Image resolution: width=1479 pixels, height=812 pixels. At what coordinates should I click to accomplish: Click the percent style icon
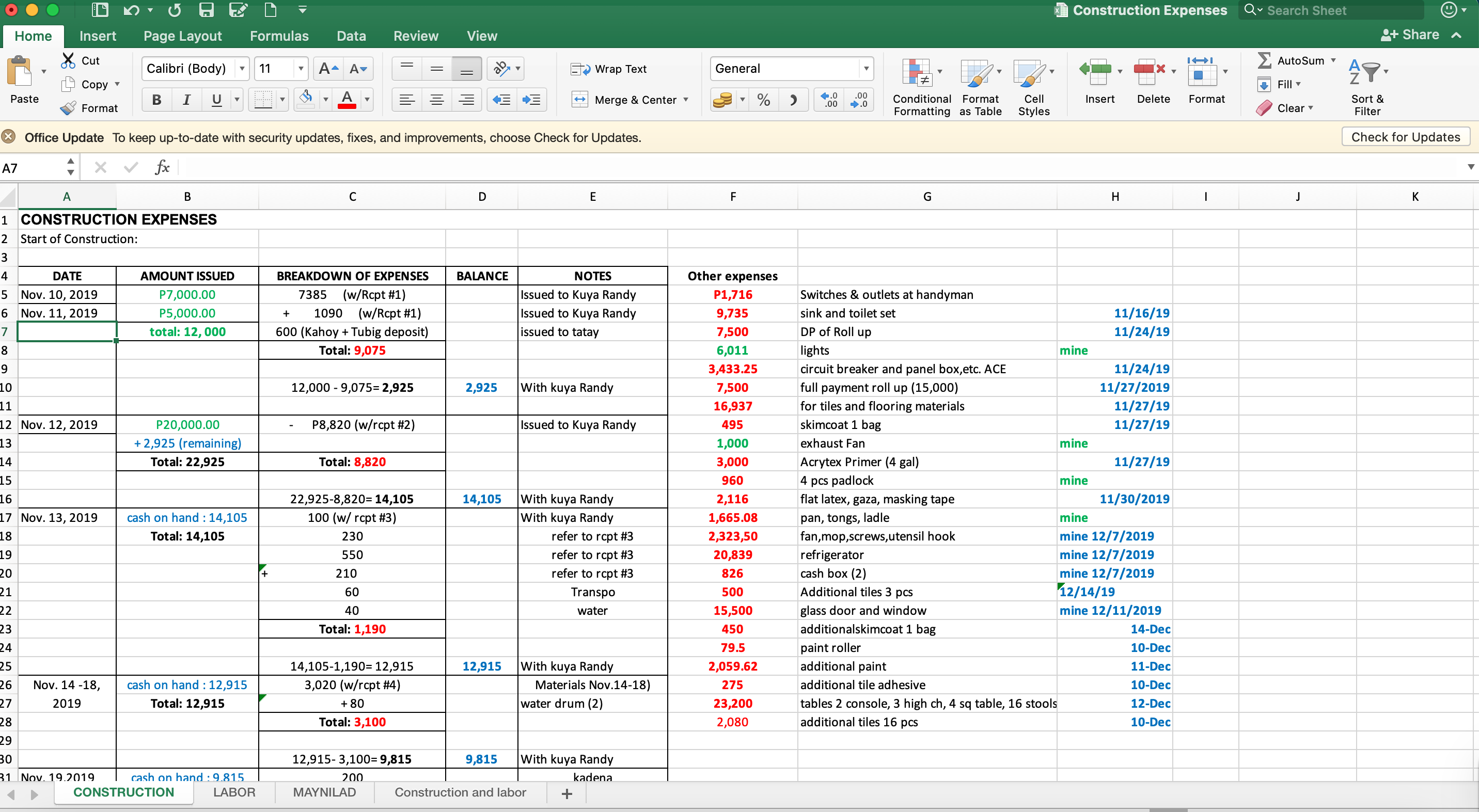(763, 100)
